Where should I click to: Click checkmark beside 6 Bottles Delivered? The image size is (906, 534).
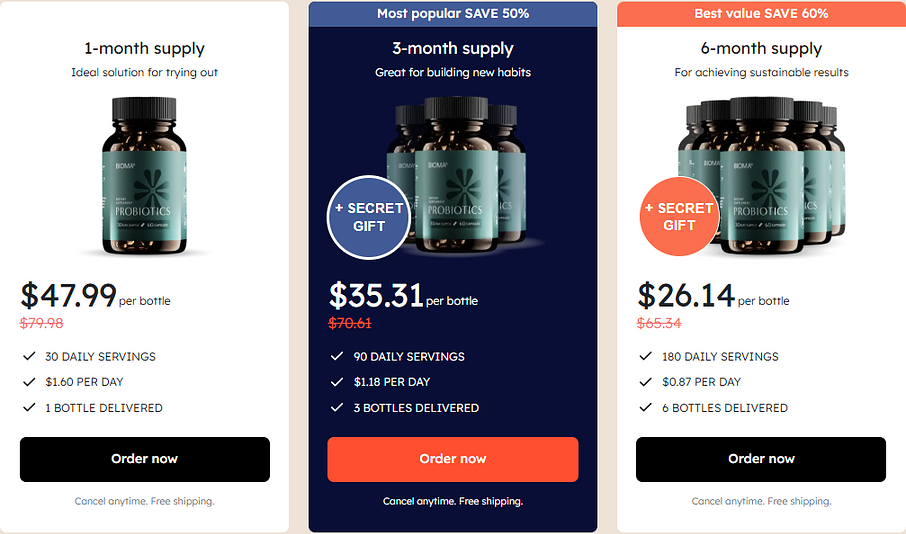(645, 408)
